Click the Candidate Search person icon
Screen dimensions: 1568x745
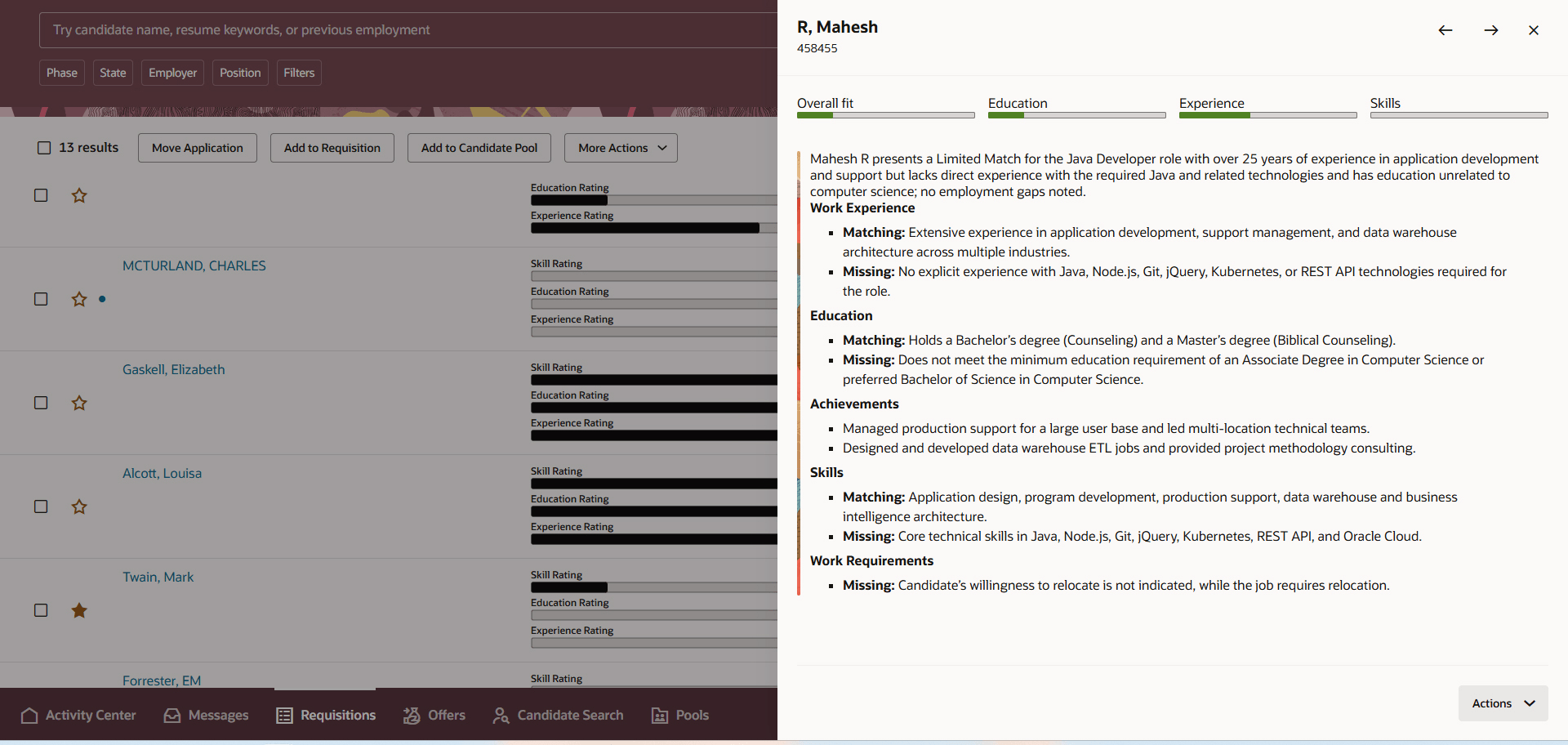pyautogui.click(x=501, y=716)
